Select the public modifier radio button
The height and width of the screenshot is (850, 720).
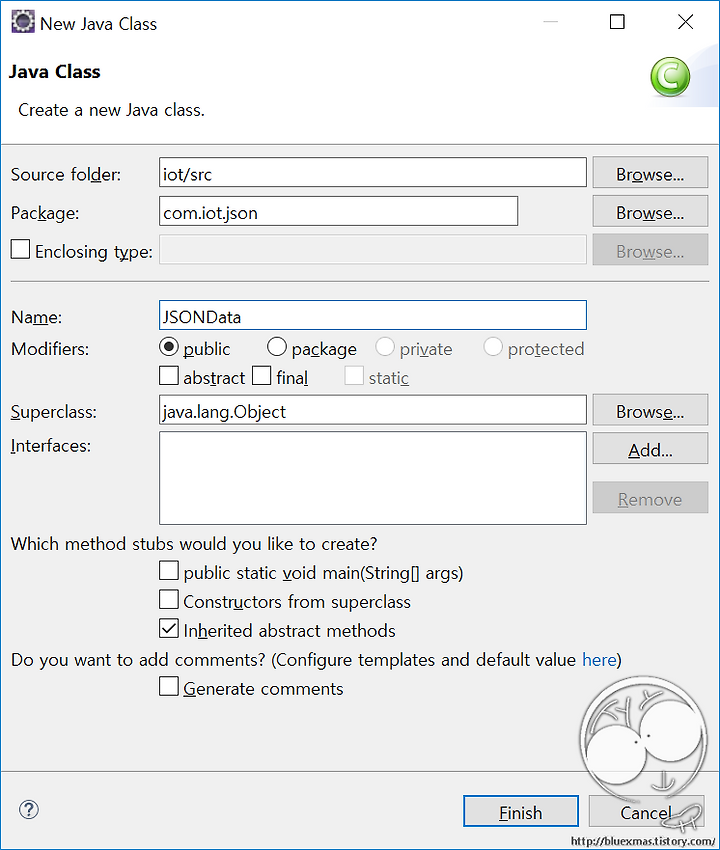[x=169, y=347]
